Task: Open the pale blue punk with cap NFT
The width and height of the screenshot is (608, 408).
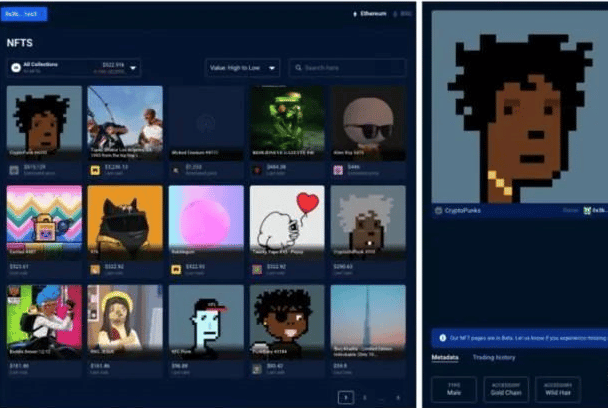Action: coord(206,322)
